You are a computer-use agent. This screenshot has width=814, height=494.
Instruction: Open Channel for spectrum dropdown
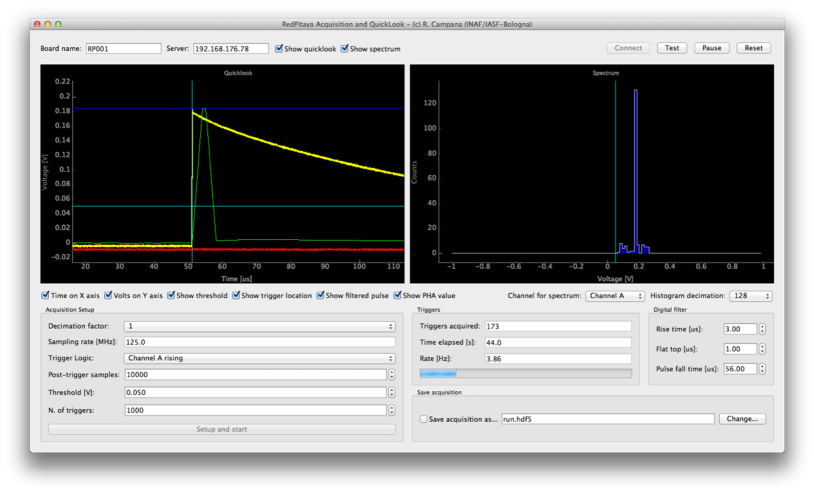(x=614, y=296)
